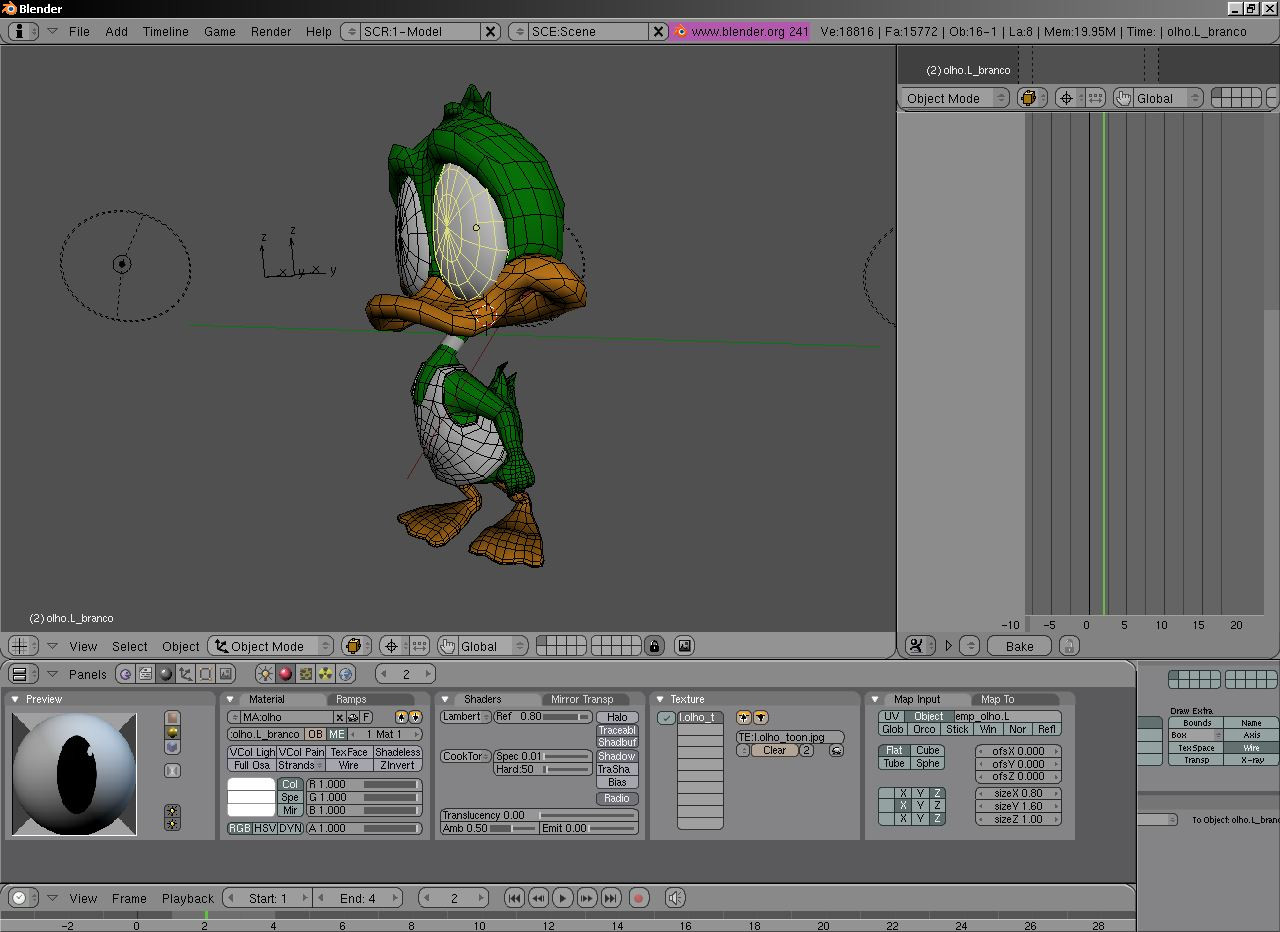Show Radiosity buttons sub-context icon

[x=325, y=674]
